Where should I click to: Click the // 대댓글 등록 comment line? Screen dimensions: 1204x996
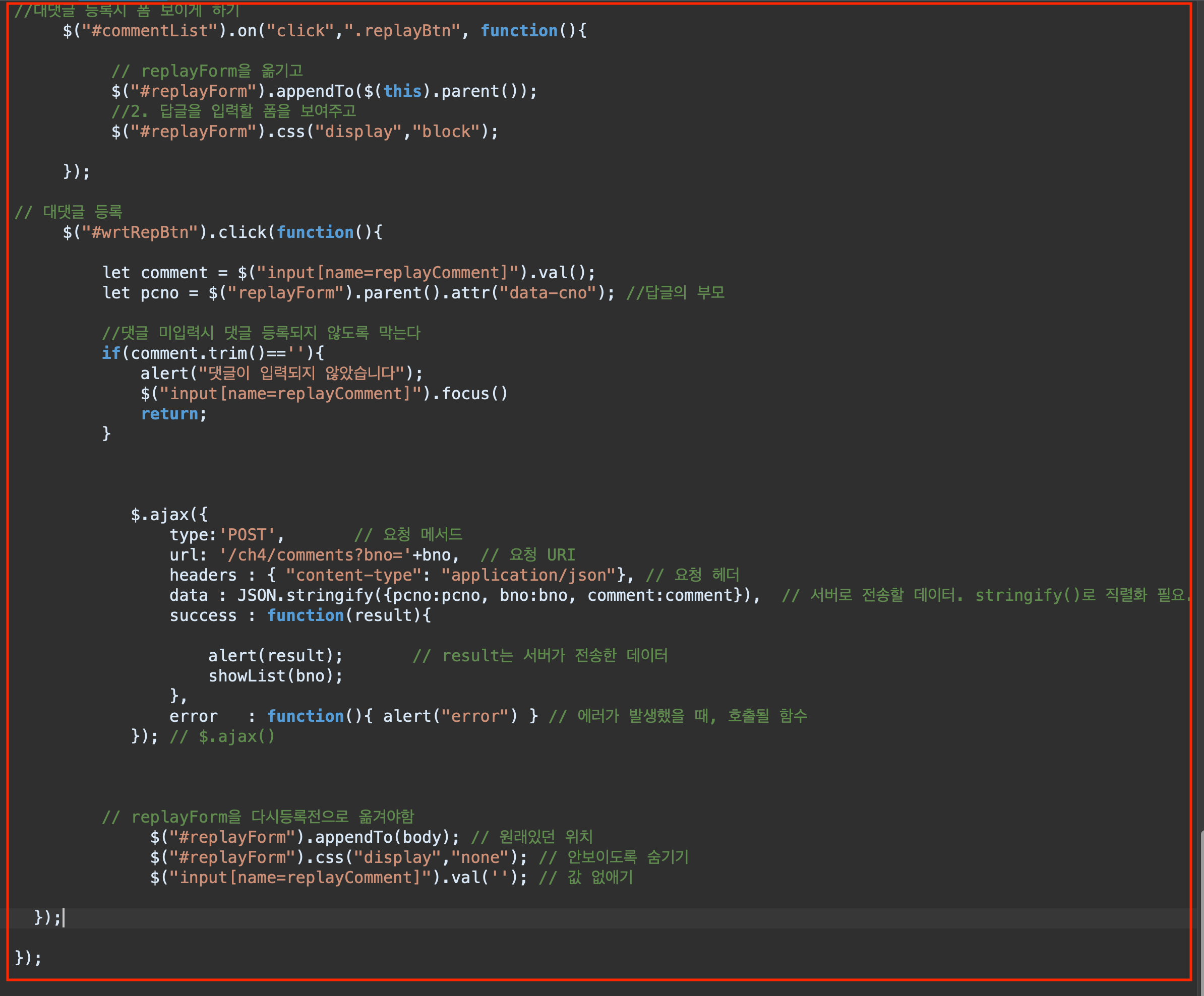tap(69, 212)
